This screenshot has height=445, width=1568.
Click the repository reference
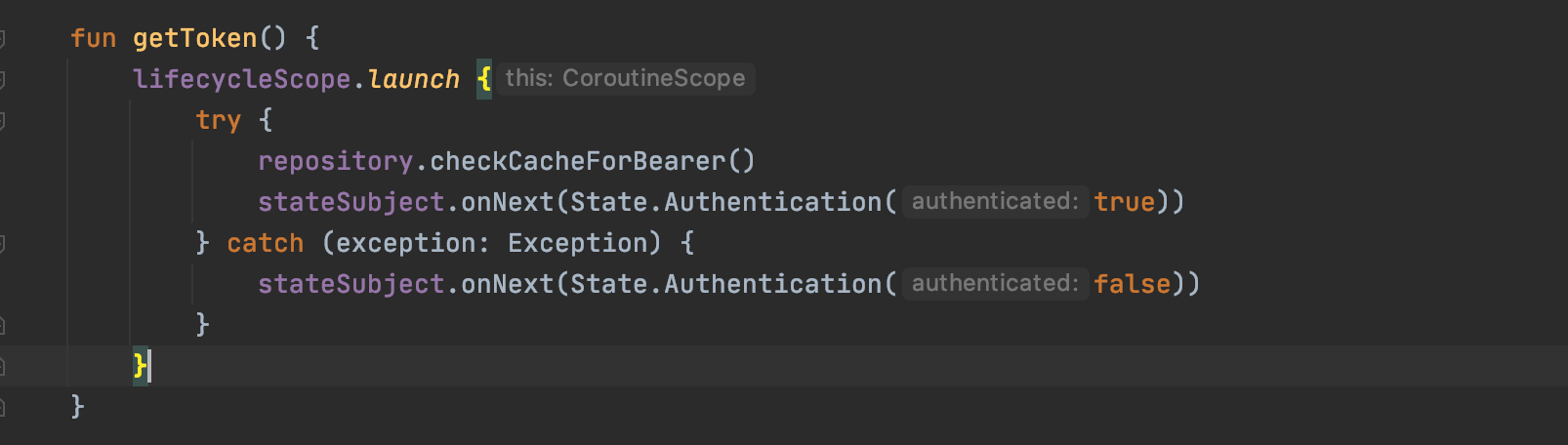pos(335,161)
